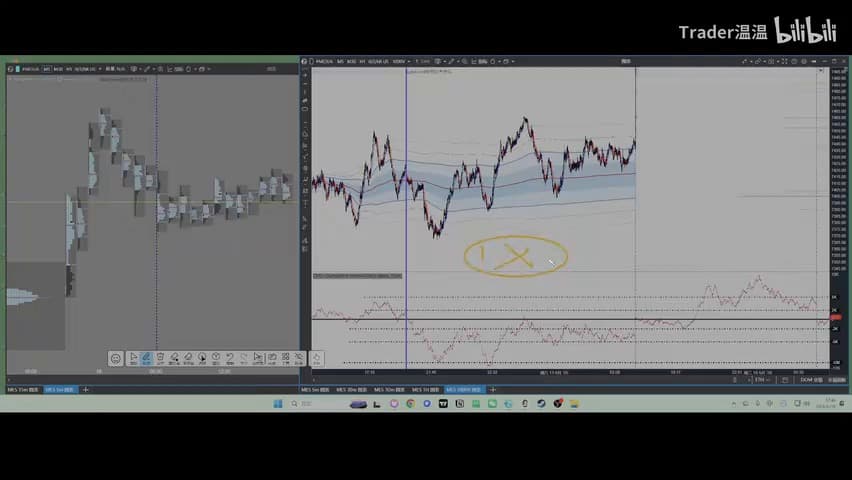
Task: Click the fullscreen icon in right window toolbar
Action: click(784, 61)
